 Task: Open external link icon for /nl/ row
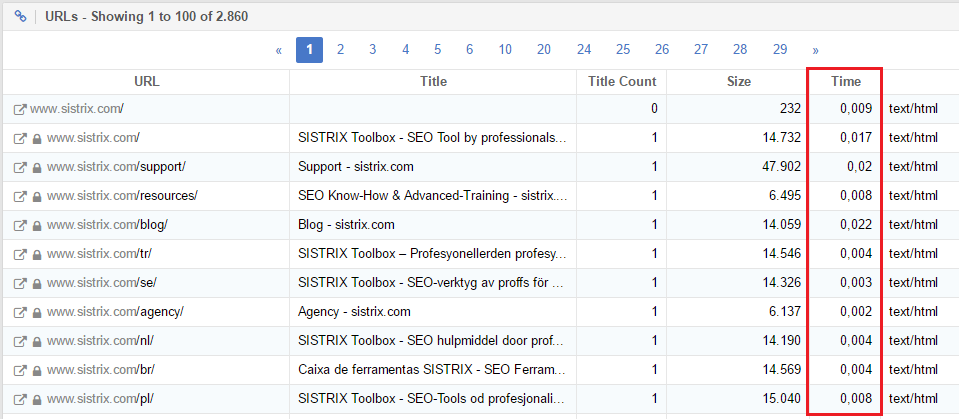(20, 341)
